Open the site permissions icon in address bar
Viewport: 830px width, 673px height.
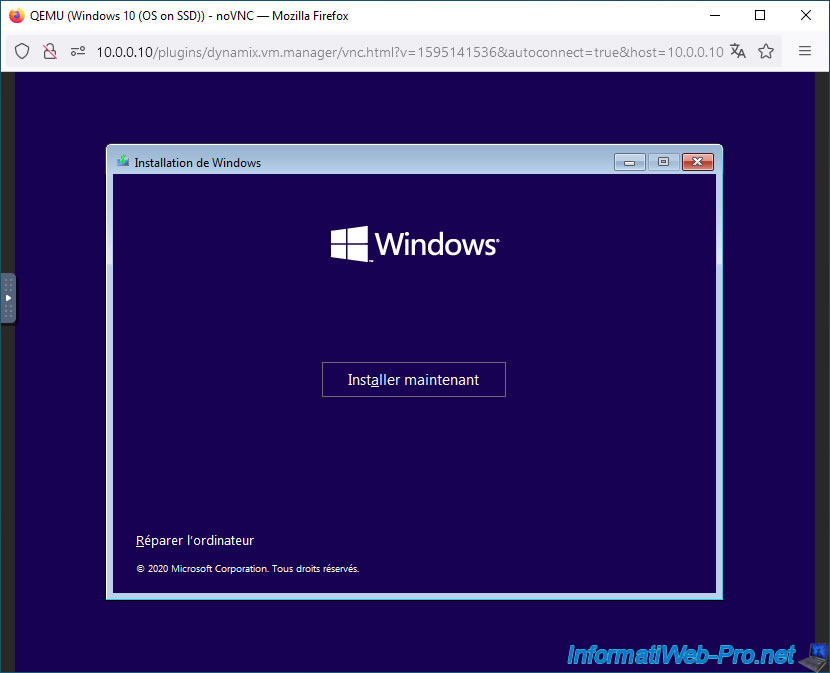pyautogui.click(x=78, y=51)
